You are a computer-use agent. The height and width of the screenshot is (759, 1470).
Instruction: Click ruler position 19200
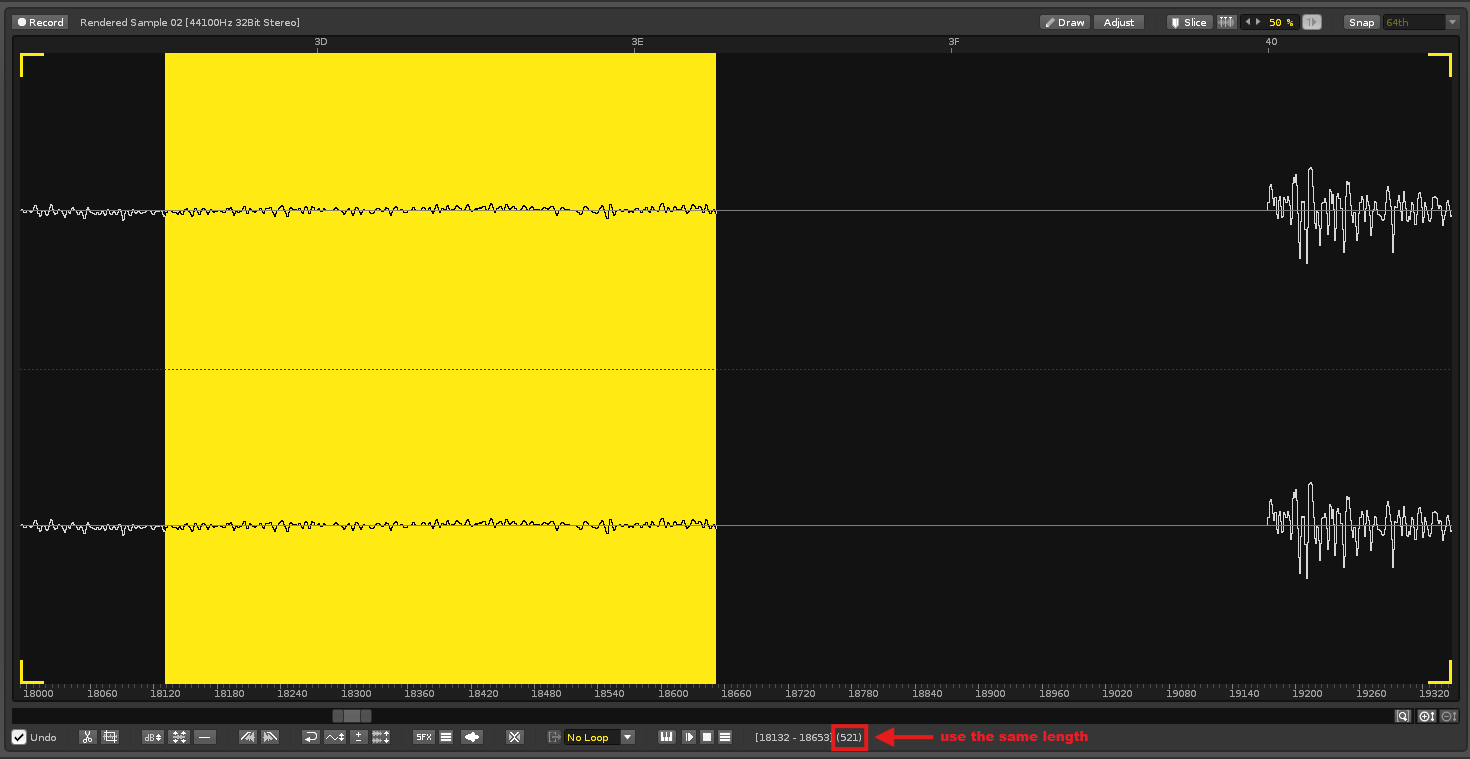point(1307,693)
